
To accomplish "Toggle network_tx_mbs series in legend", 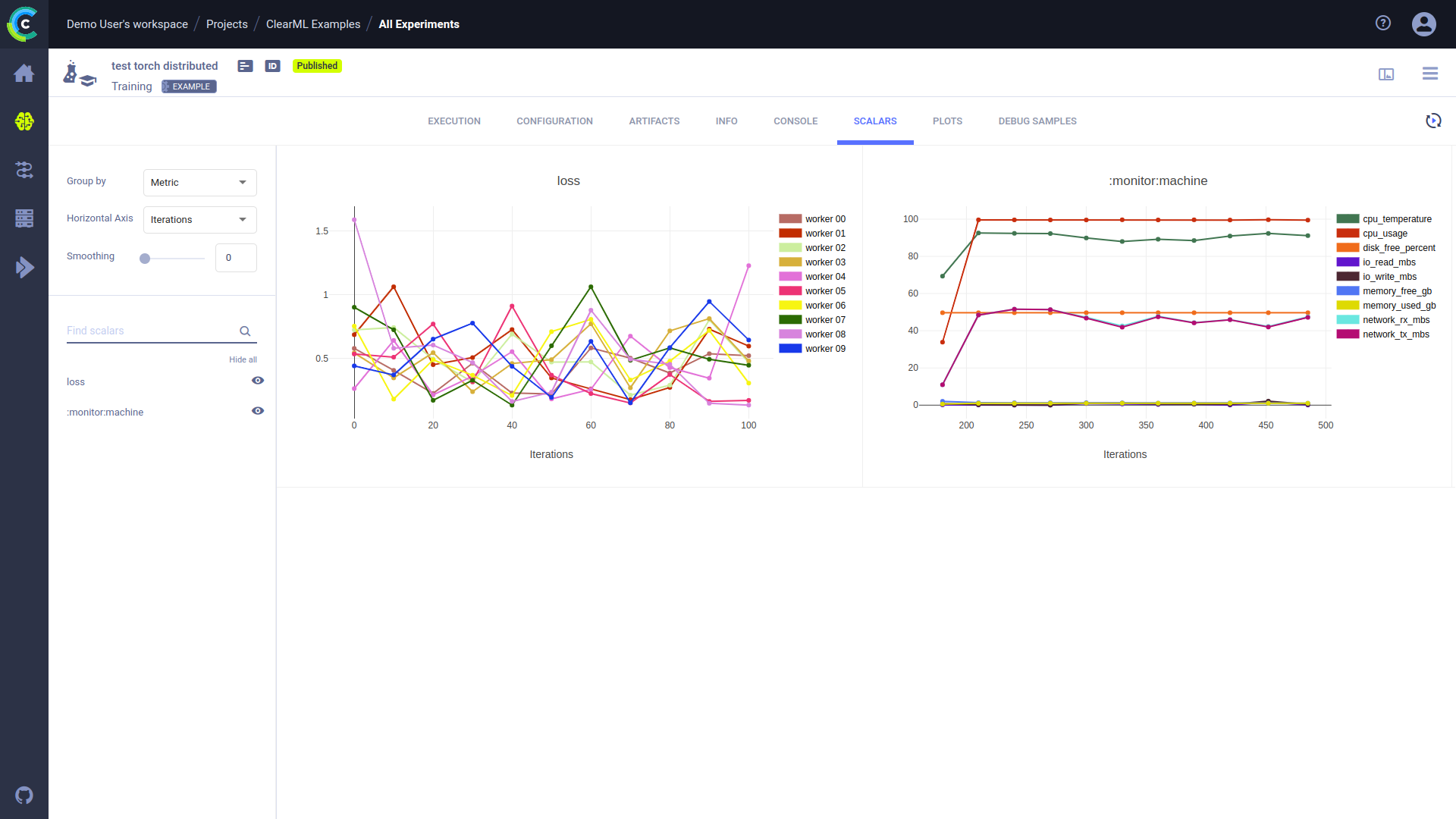I will [x=1383, y=334].
